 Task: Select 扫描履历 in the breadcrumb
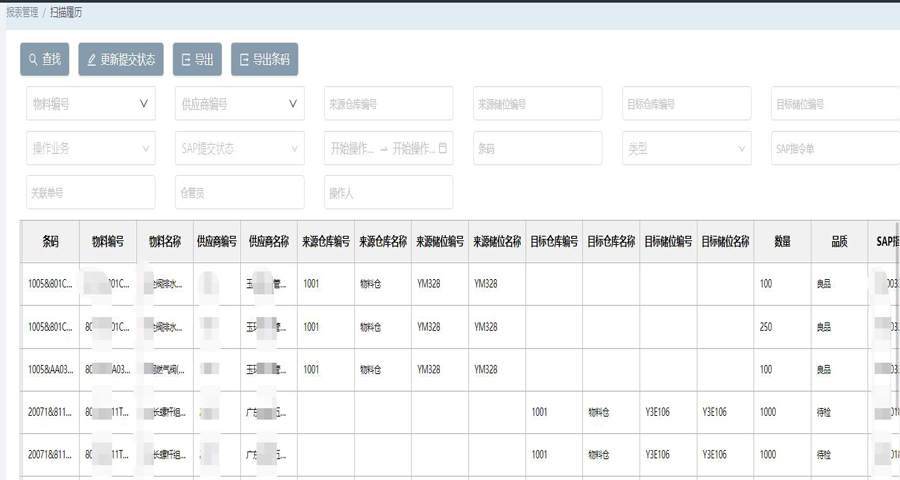(x=67, y=12)
